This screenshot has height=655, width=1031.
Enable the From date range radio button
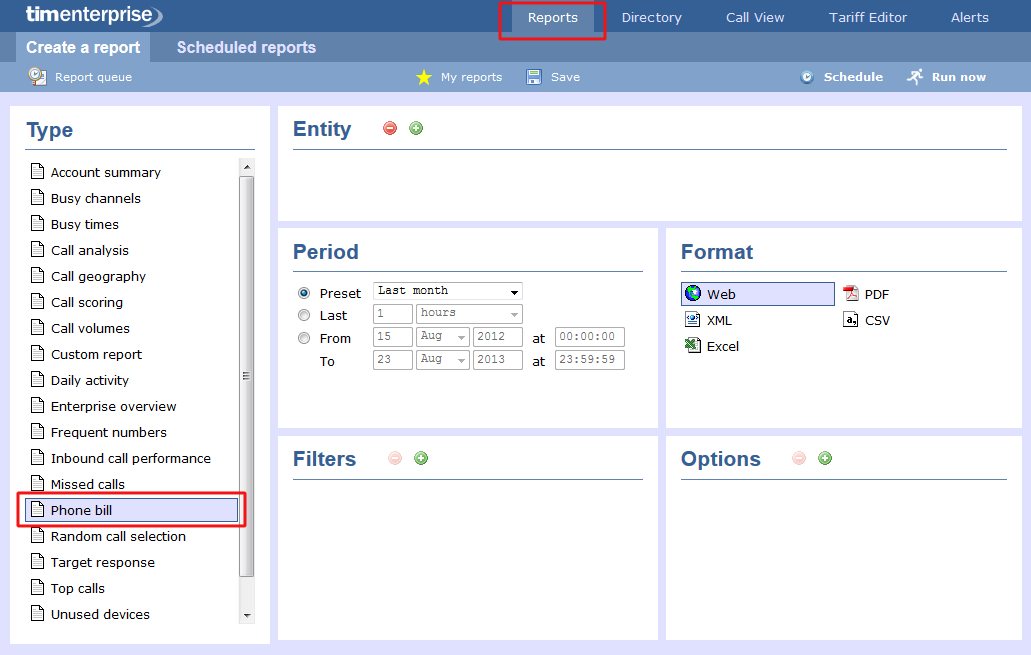coord(304,338)
